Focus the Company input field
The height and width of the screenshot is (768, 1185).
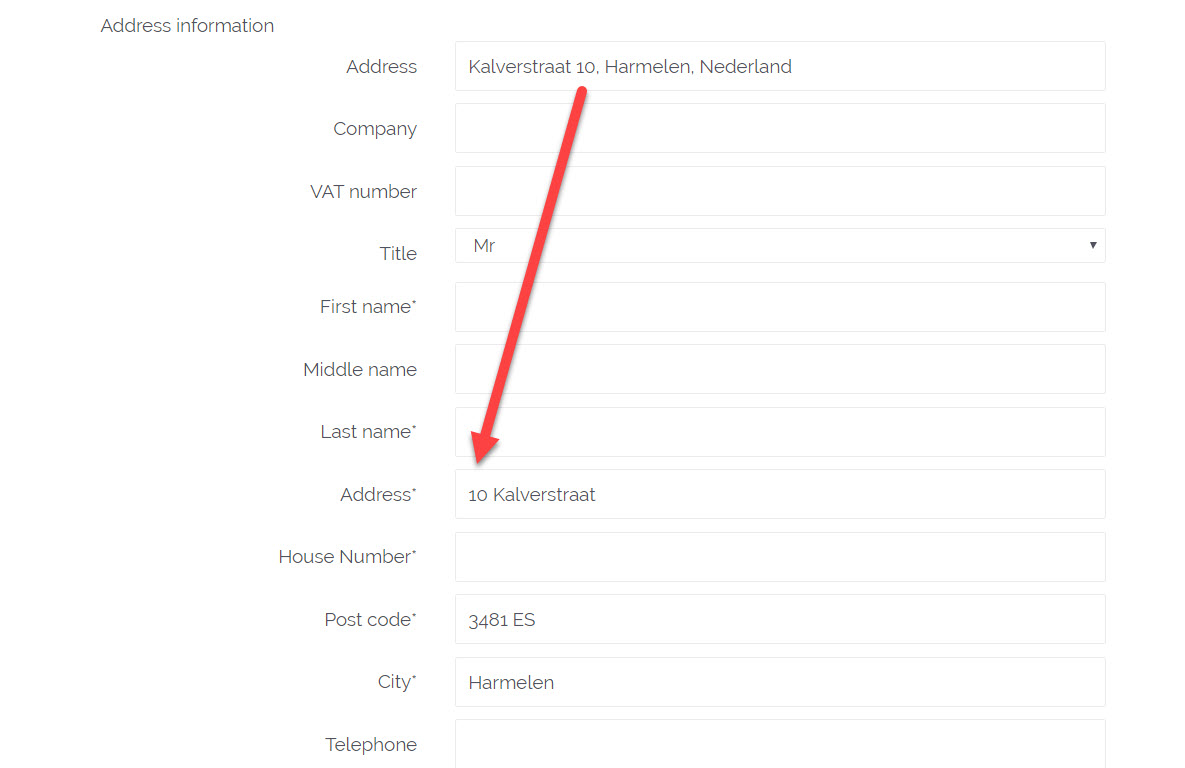click(780, 129)
